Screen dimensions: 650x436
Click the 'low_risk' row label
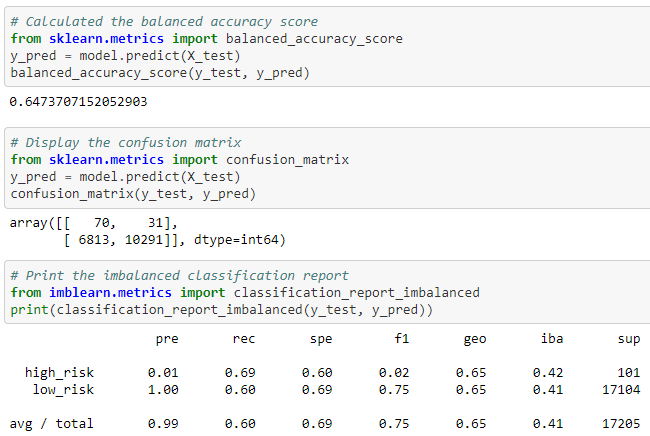coord(63,390)
